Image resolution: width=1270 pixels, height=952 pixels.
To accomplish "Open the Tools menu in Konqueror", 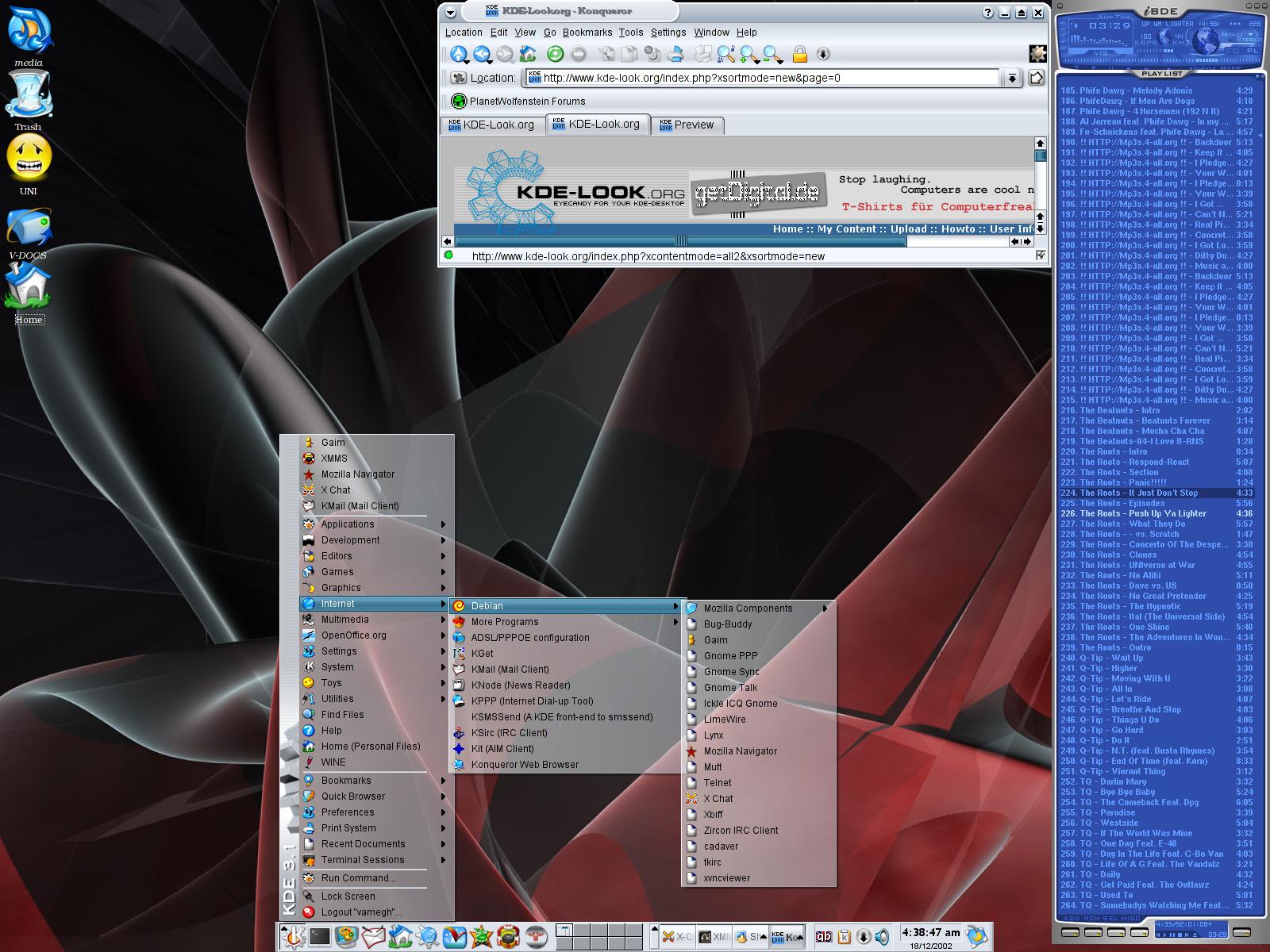I will coord(631,33).
